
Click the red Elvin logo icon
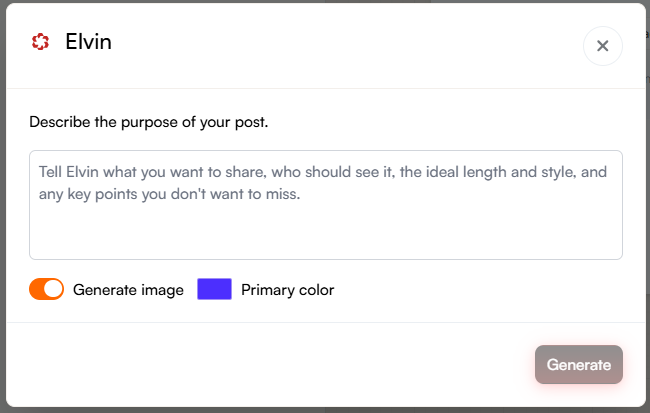pyautogui.click(x=40, y=42)
